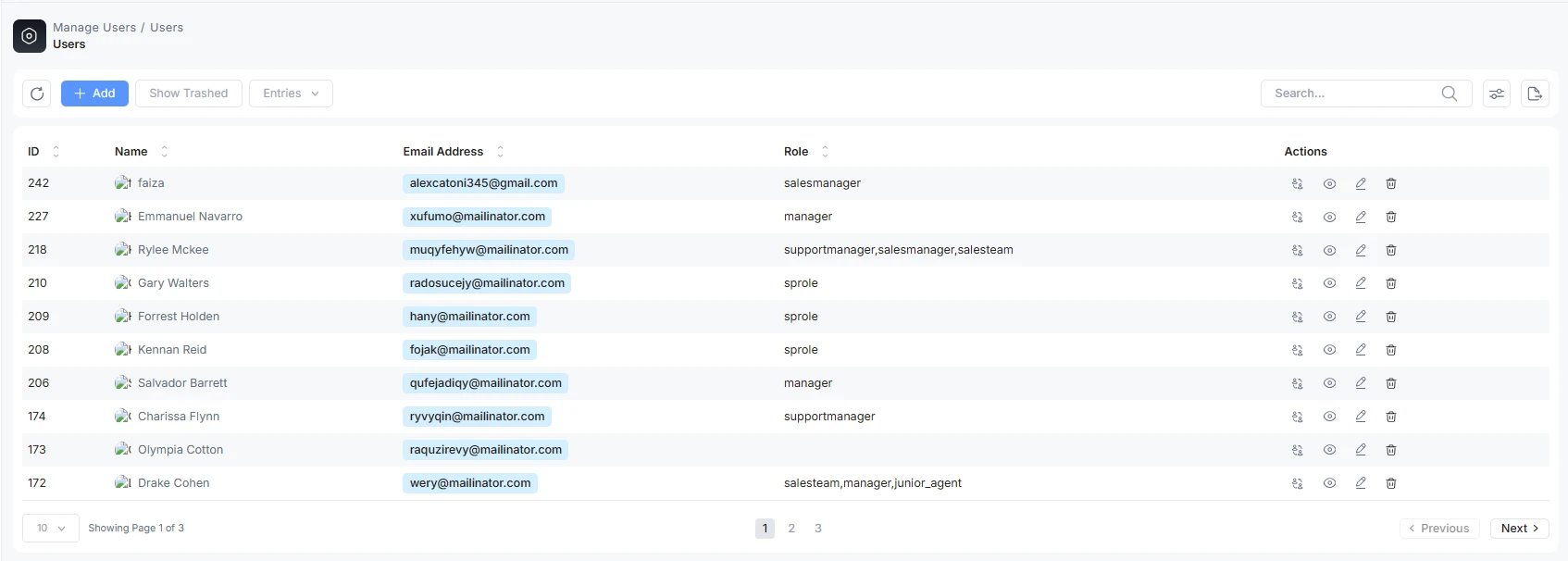Go to page 3 of pagination

click(818, 529)
